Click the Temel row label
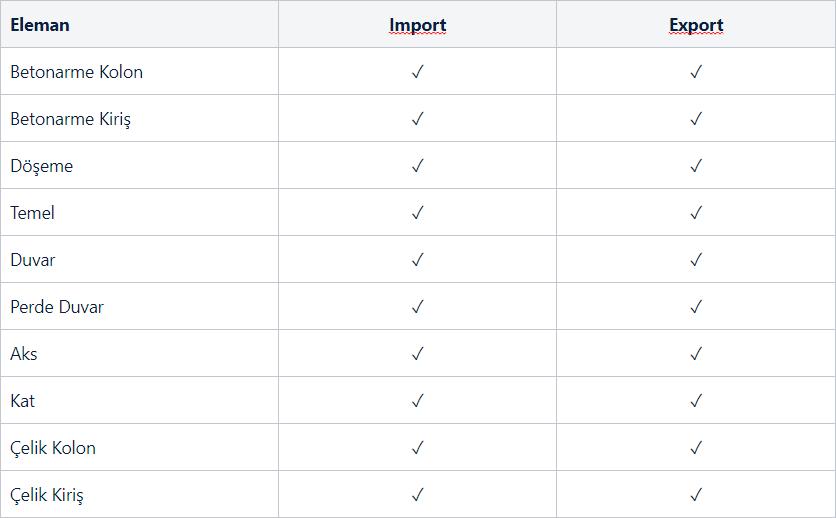Image resolution: width=836 pixels, height=518 pixels. (x=33, y=213)
